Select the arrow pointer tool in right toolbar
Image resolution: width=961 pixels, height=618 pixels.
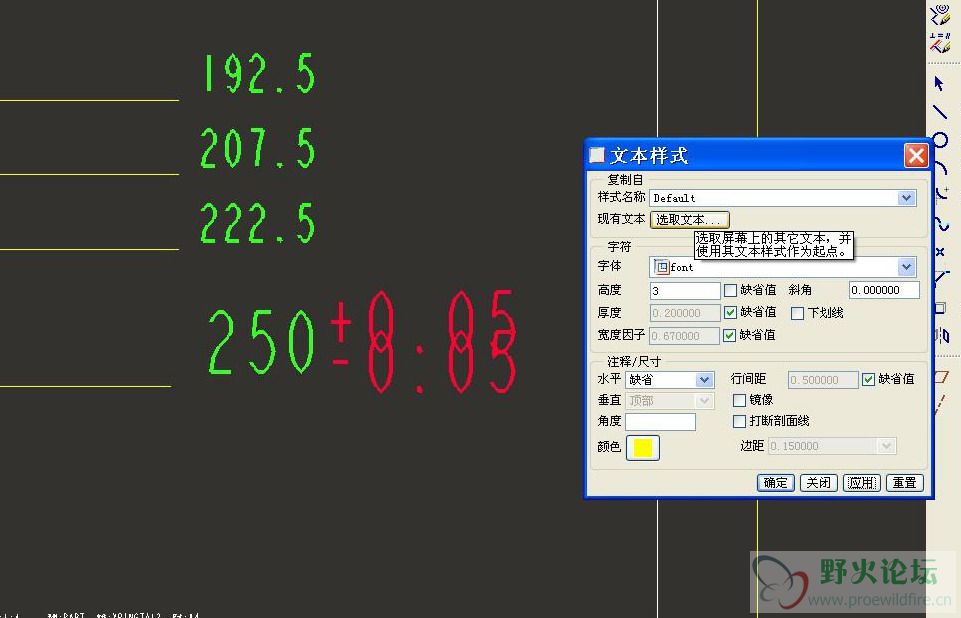pos(939,83)
